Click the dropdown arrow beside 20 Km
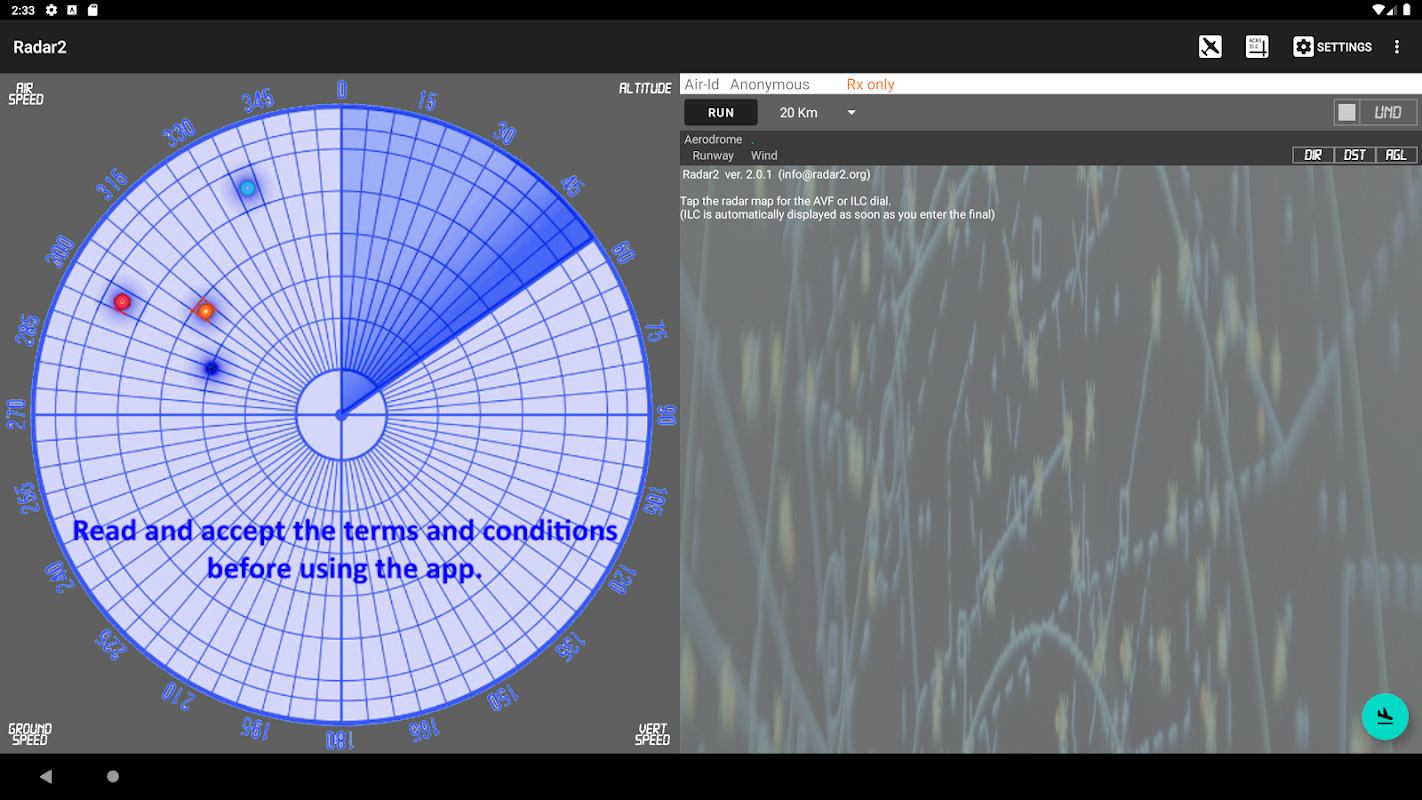 tap(852, 113)
